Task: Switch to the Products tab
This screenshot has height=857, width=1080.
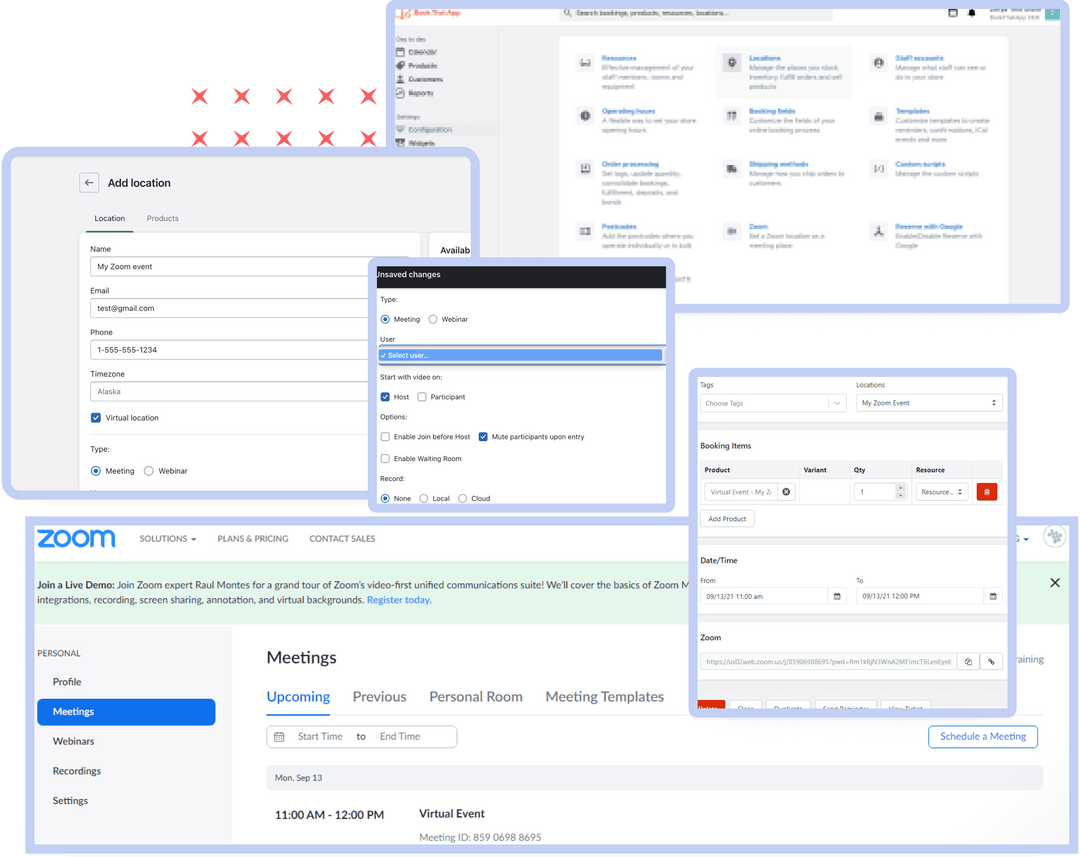Action: [x=162, y=219]
